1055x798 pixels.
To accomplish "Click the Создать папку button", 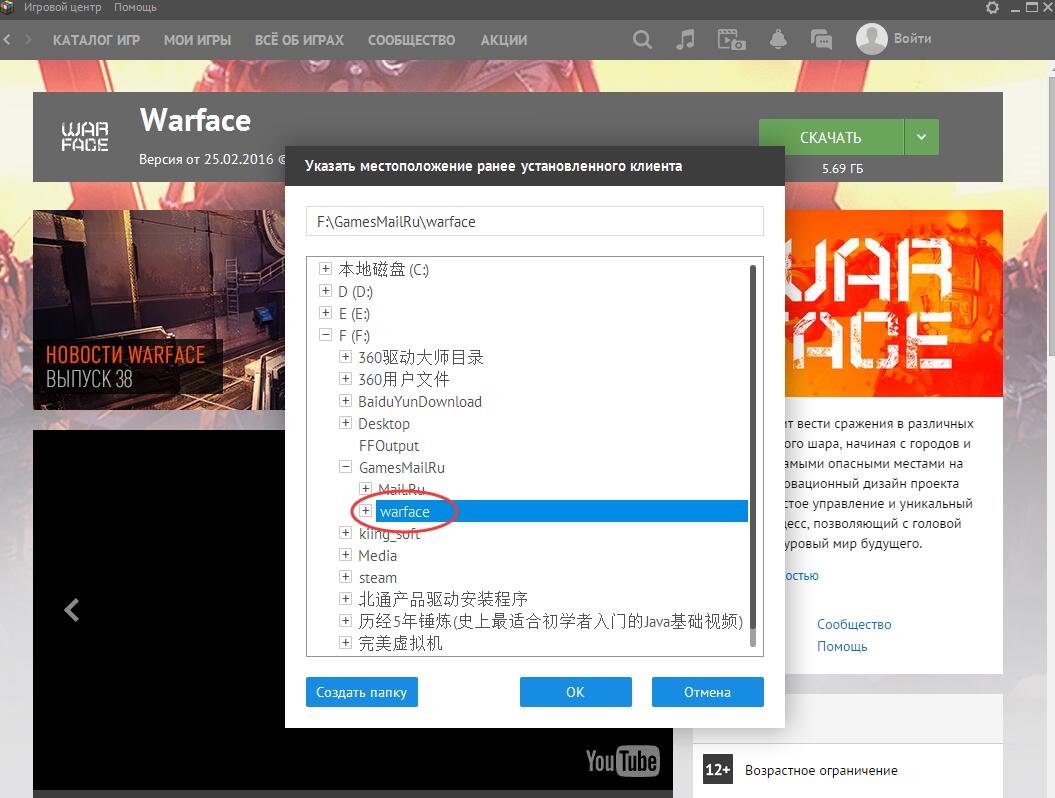I will (x=362, y=692).
